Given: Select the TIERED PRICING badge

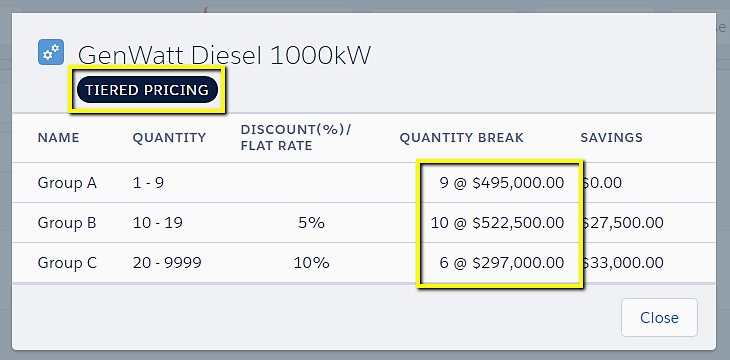Looking at the screenshot, I should 147,90.
